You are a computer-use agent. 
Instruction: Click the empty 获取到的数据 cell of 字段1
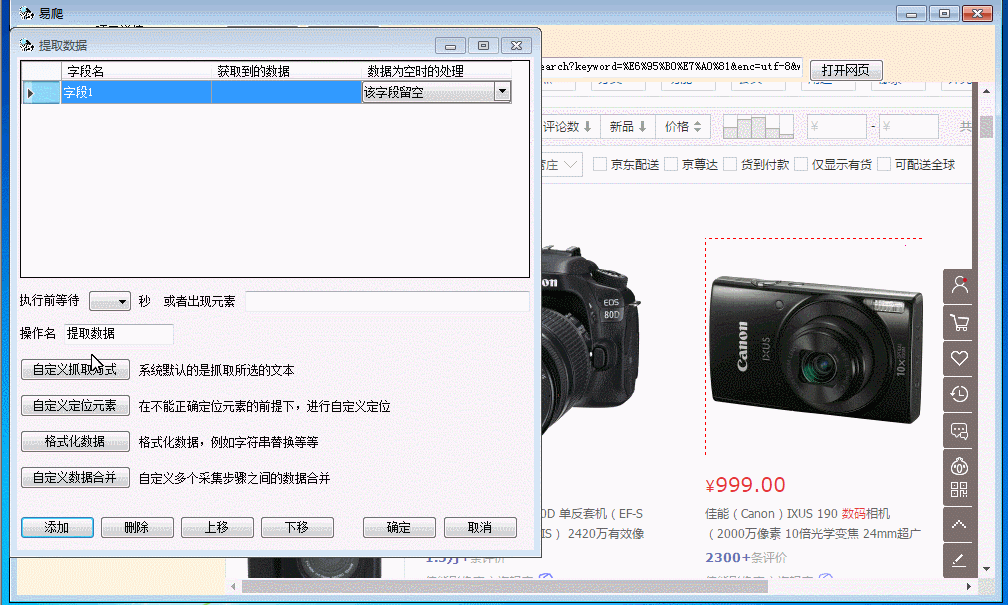click(x=287, y=93)
